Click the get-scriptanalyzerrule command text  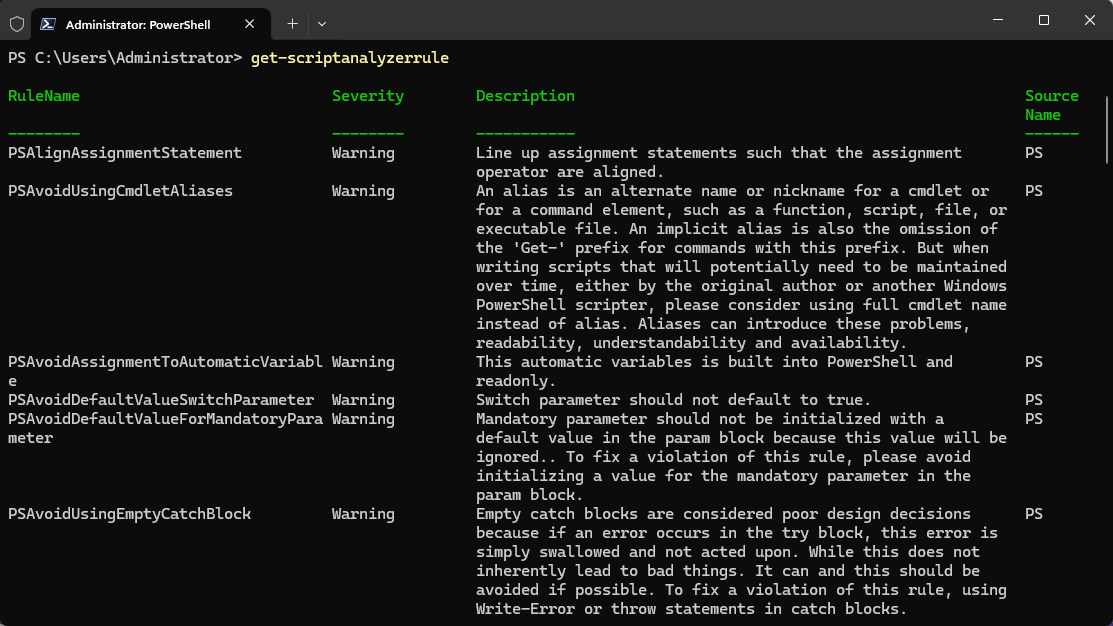[x=350, y=58]
